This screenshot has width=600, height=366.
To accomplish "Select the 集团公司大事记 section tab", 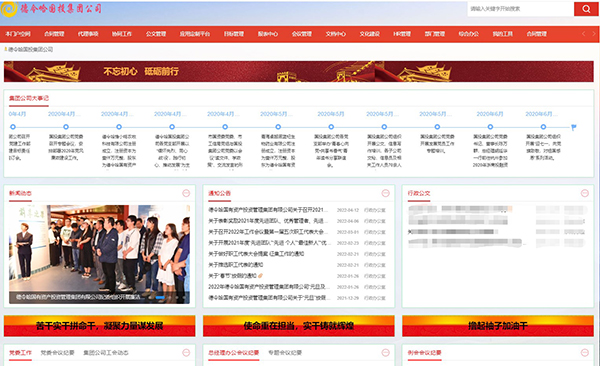I will pyautogui.click(x=29, y=98).
